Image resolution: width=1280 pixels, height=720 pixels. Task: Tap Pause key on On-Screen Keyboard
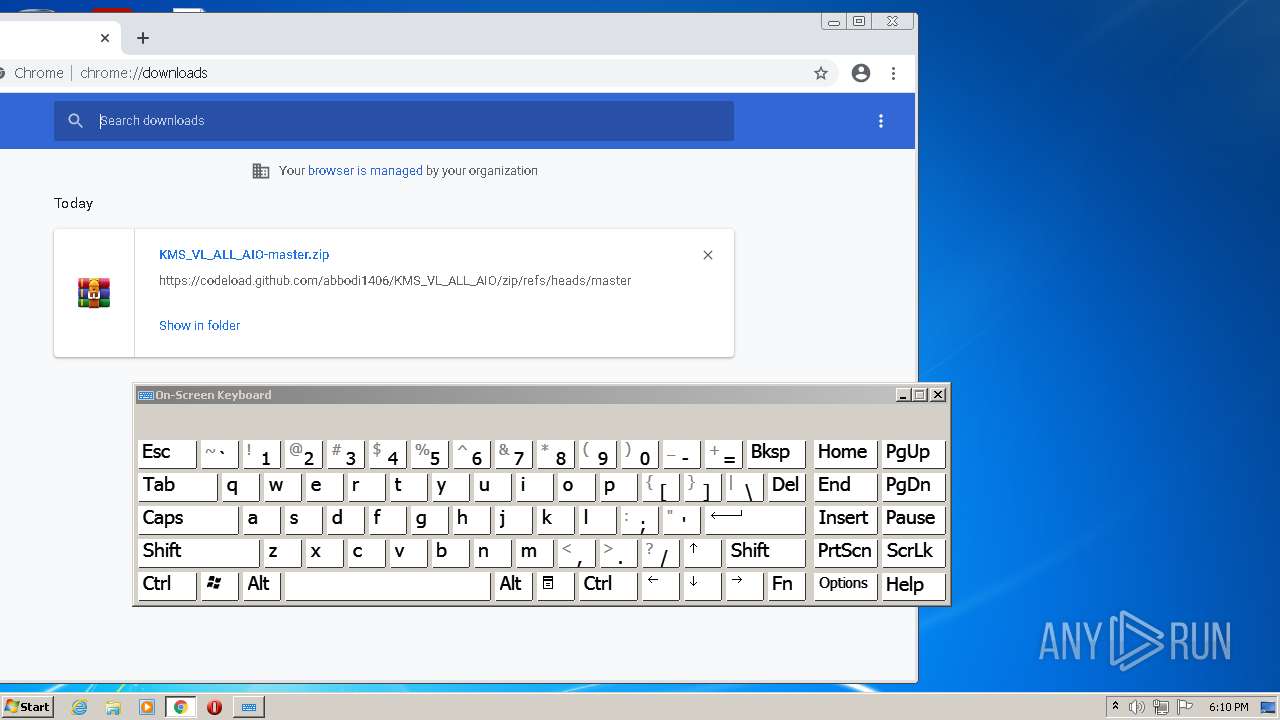coord(913,520)
